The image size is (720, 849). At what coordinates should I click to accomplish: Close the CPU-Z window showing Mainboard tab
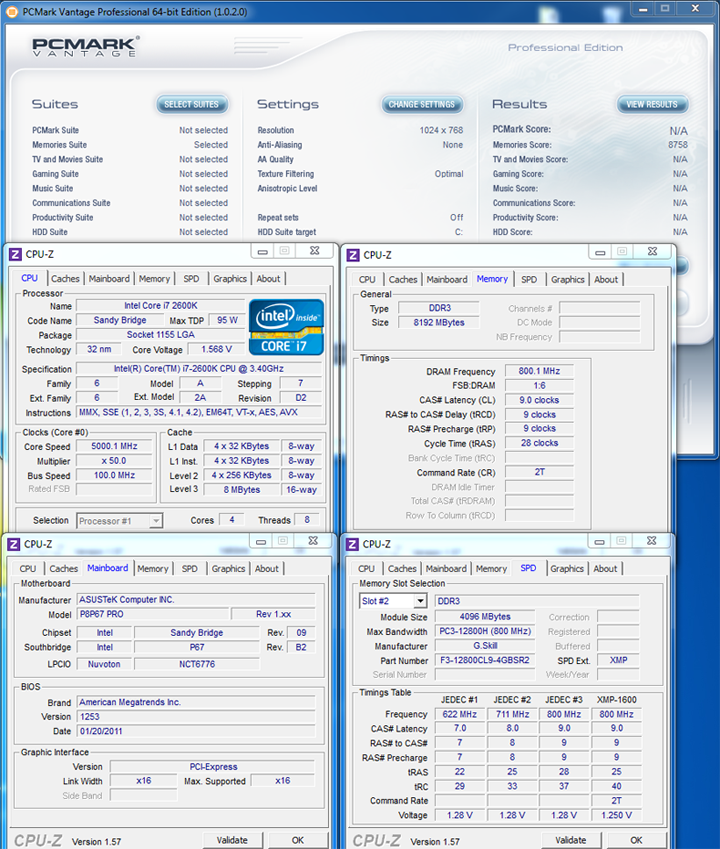pyautogui.click(x=313, y=541)
